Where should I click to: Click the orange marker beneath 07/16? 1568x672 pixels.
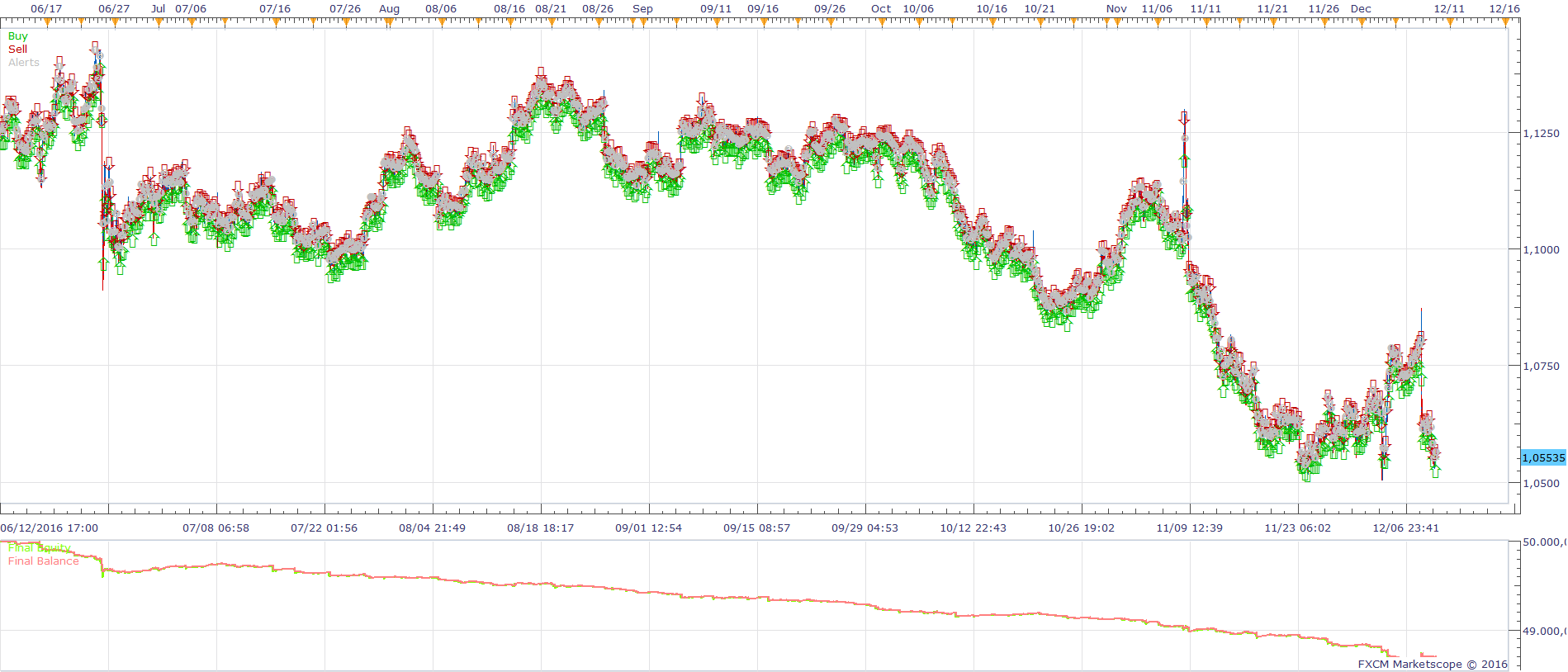275,21
